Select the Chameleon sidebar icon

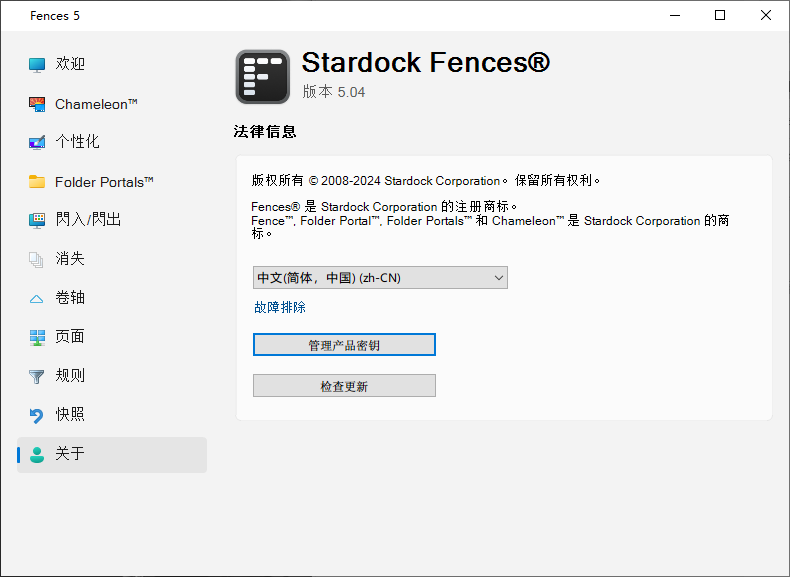pos(37,104)
